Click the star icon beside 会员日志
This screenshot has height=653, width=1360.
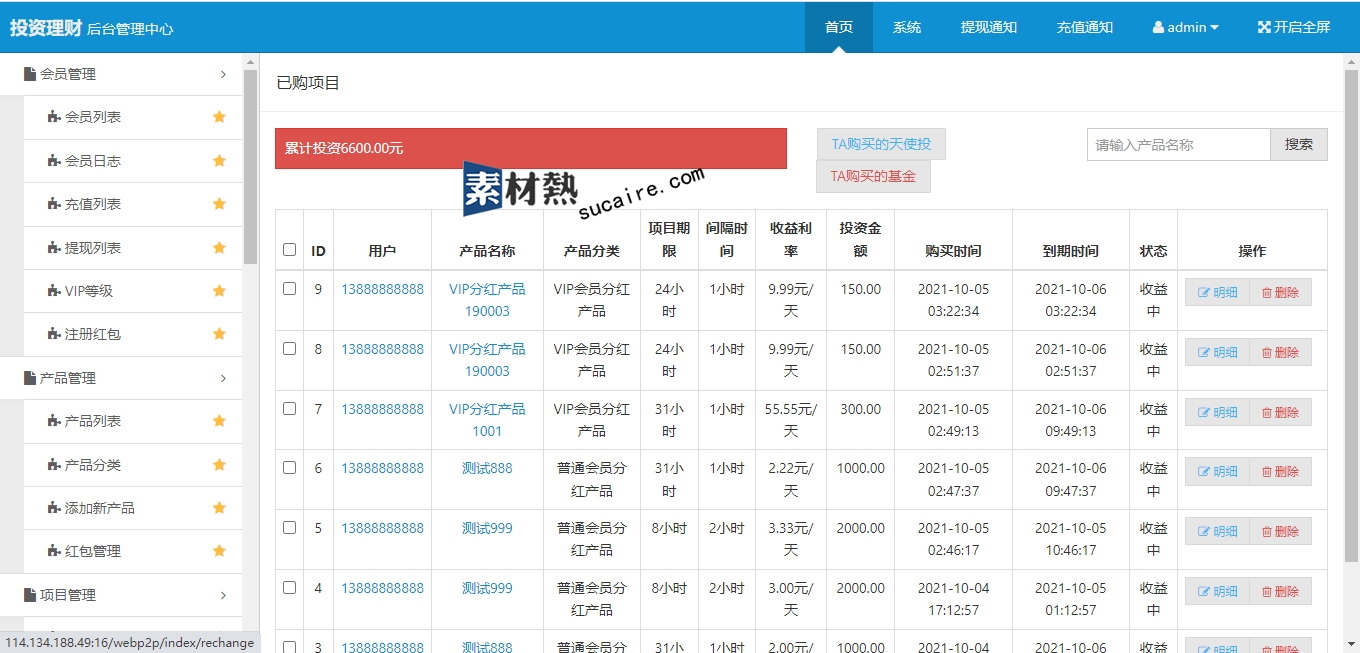(219, 161)
